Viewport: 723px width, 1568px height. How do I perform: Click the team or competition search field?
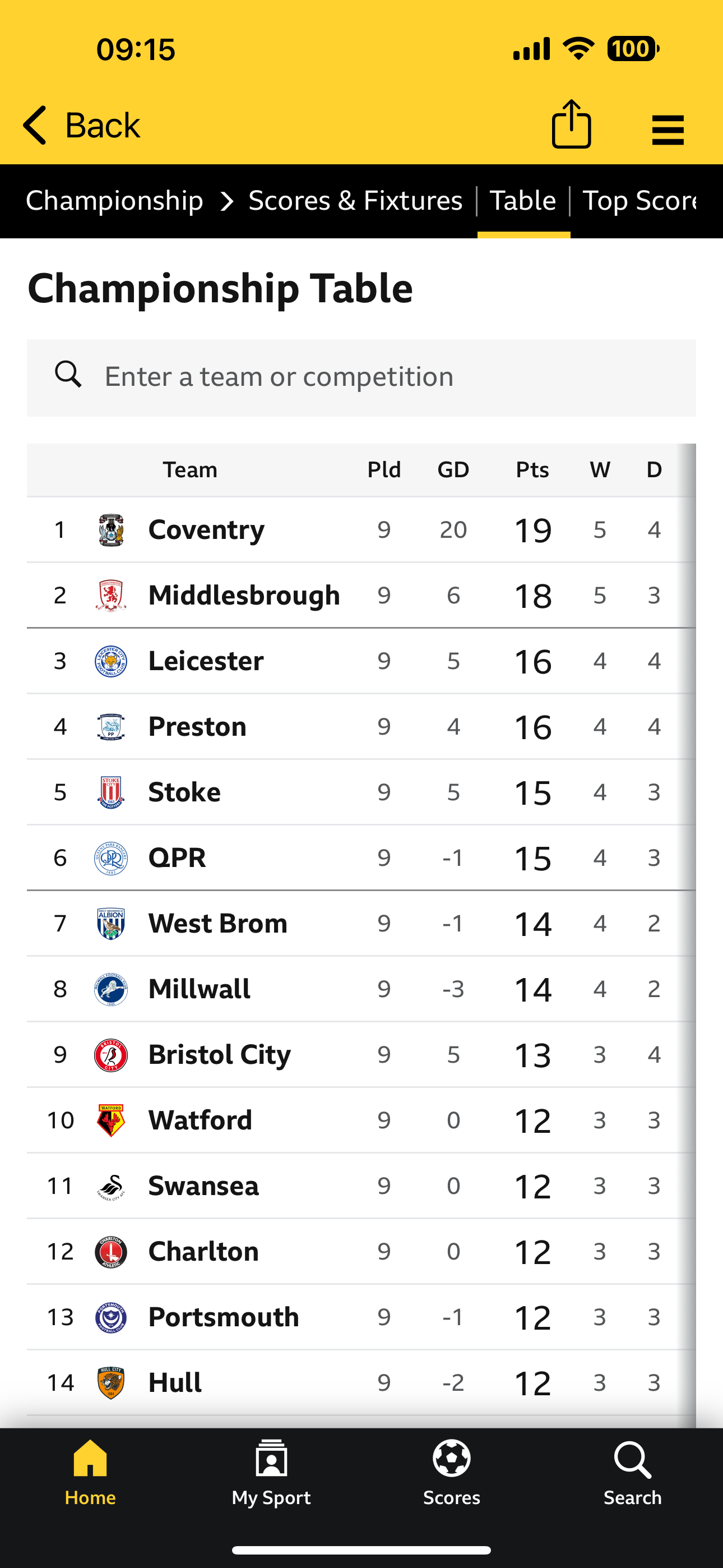pos(361,377)
